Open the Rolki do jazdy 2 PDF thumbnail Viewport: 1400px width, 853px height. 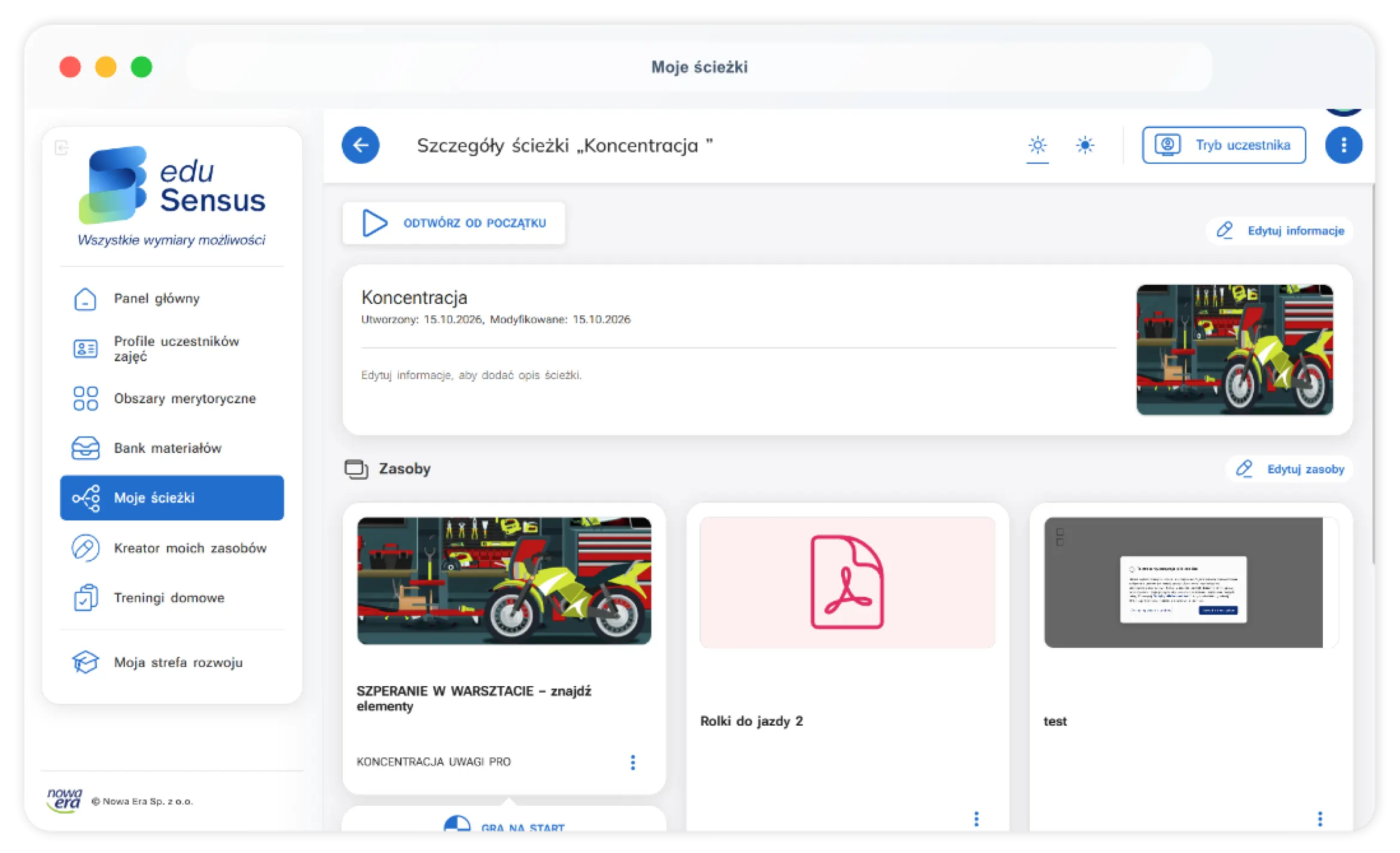(x=847, y=582)
